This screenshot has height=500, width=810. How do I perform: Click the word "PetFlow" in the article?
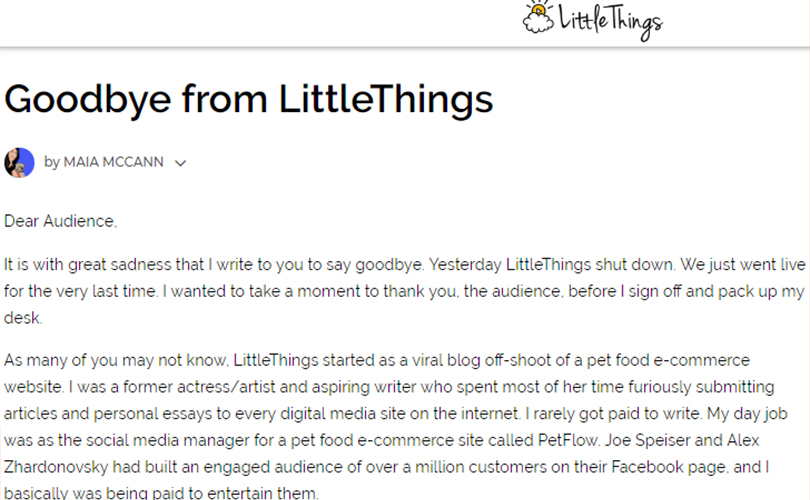(567, 440)
